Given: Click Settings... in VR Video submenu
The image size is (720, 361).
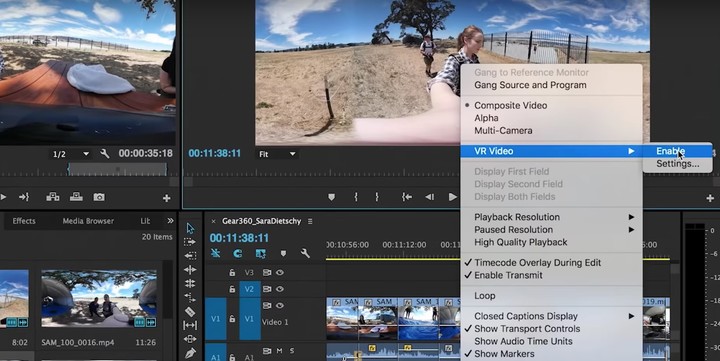Looking at the screenshot, I should pos(677,164).
